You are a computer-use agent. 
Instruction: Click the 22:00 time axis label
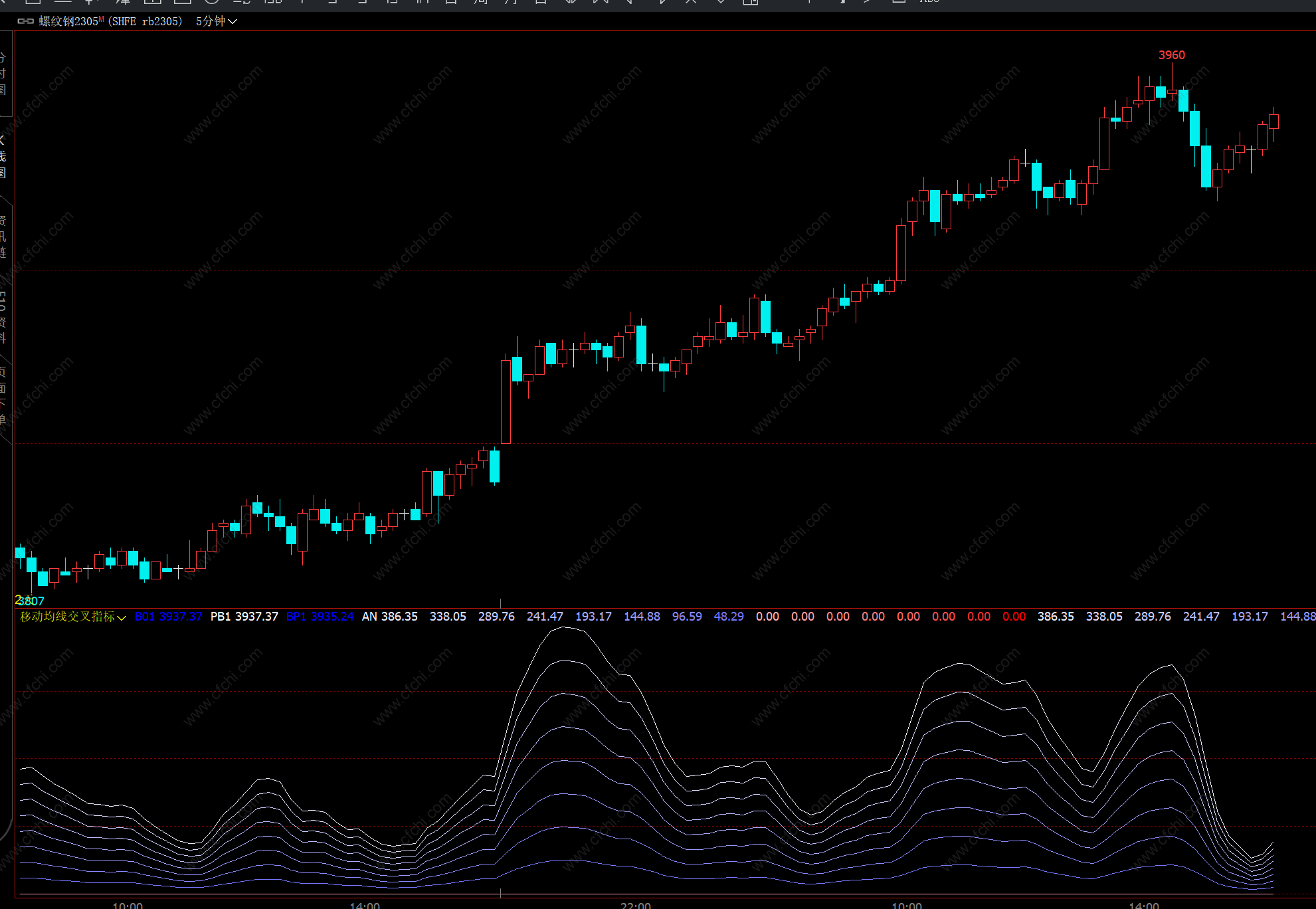click(x=635, y=905)
